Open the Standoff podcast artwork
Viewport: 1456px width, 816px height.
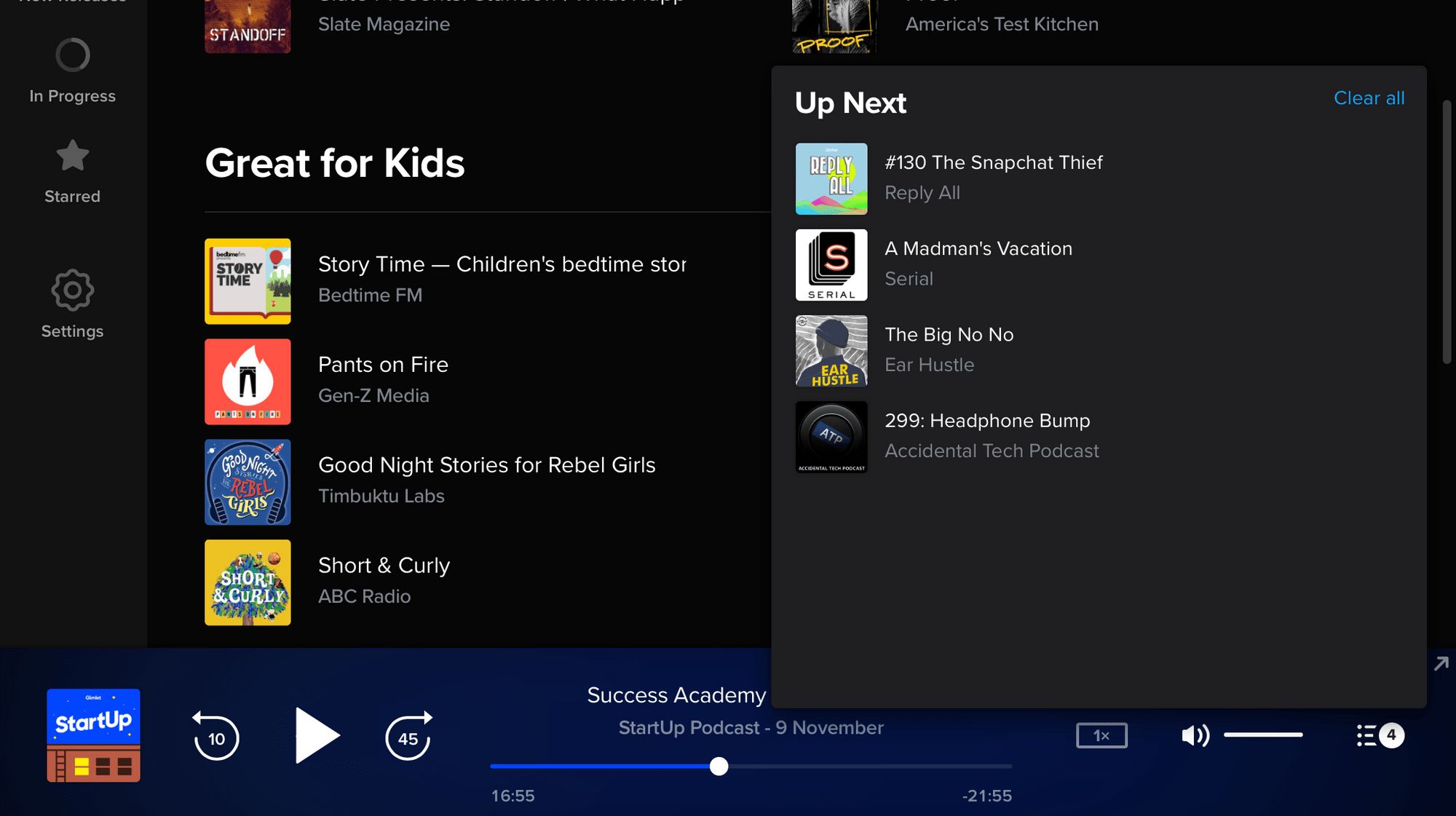pyautogui.click(x=248, y=26)
